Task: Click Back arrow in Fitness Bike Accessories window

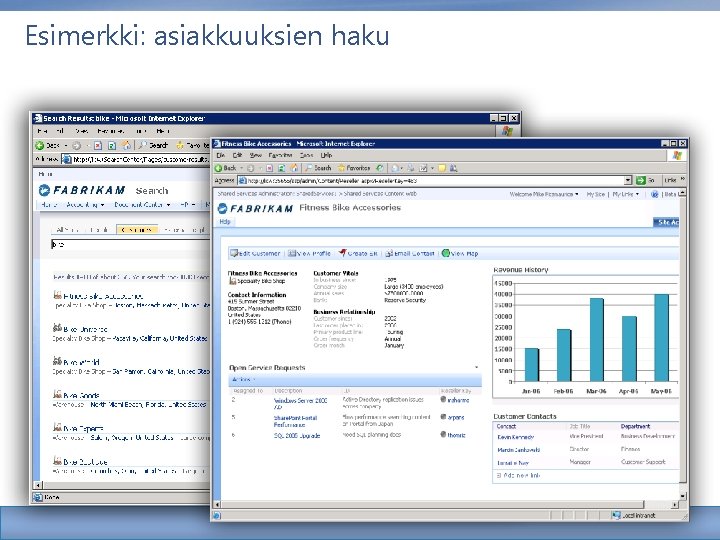Action: point(219,168)
